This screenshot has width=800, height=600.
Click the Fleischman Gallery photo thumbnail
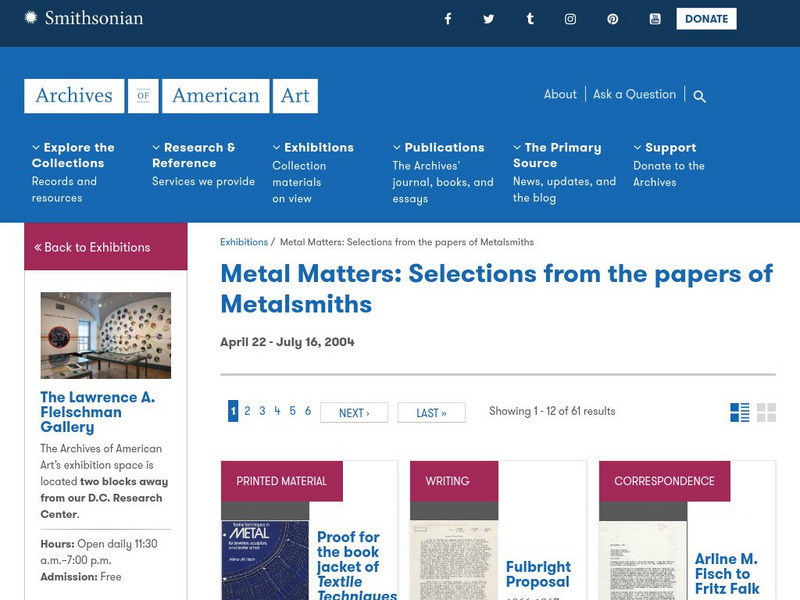105,335
